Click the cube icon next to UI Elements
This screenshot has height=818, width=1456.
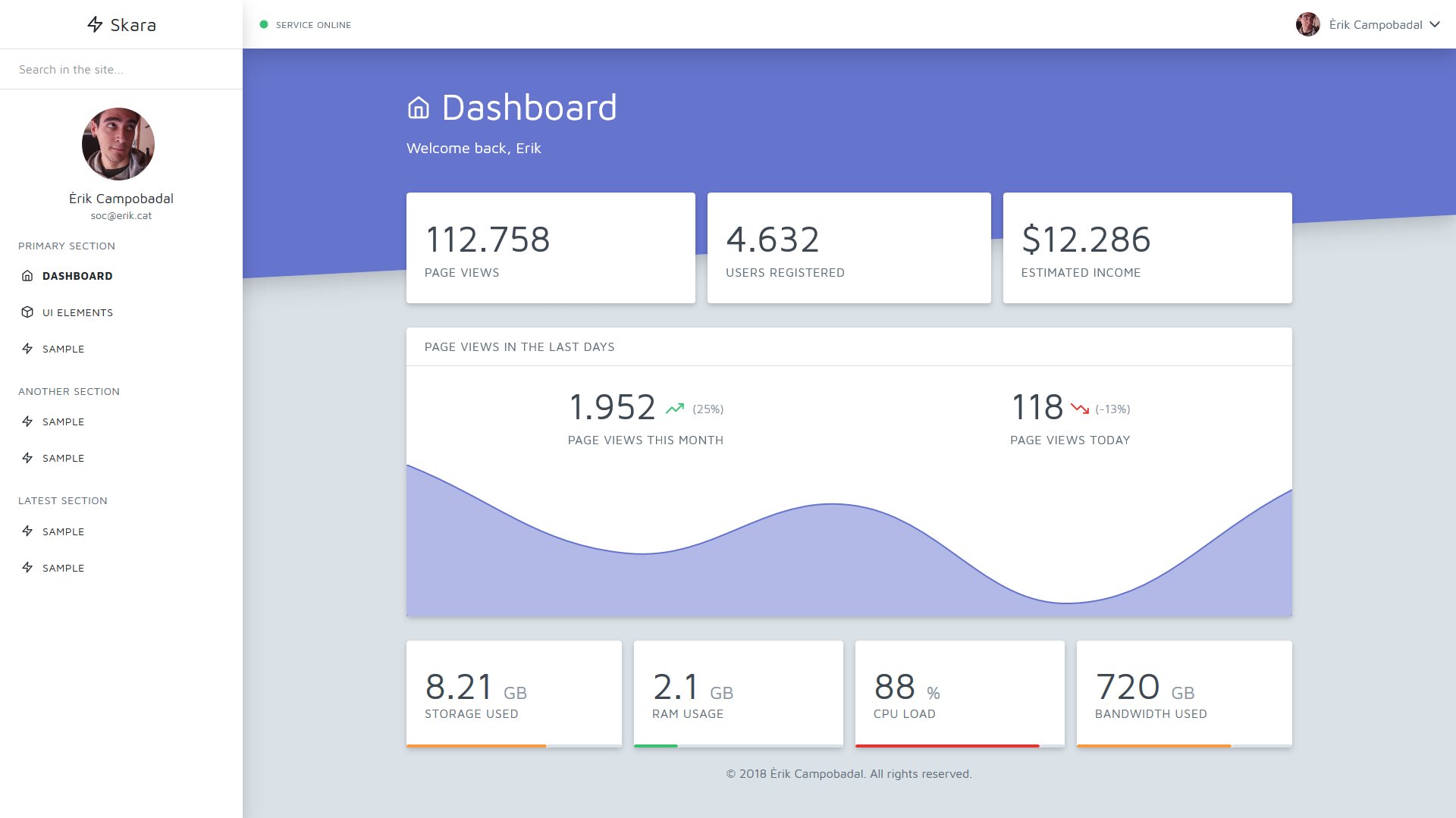[x=27, y=312]
